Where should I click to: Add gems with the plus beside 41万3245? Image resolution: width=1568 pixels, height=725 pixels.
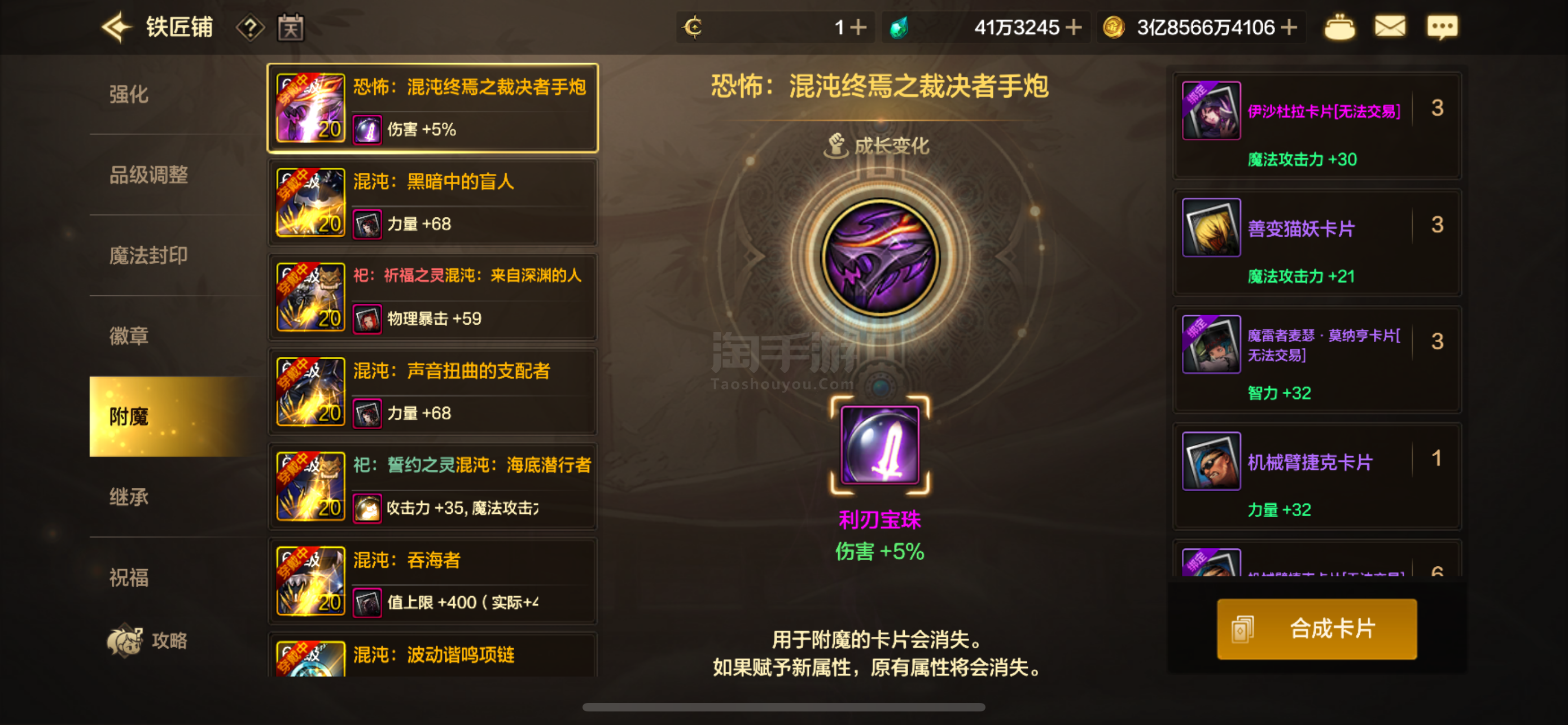(x=1074, y=28)
